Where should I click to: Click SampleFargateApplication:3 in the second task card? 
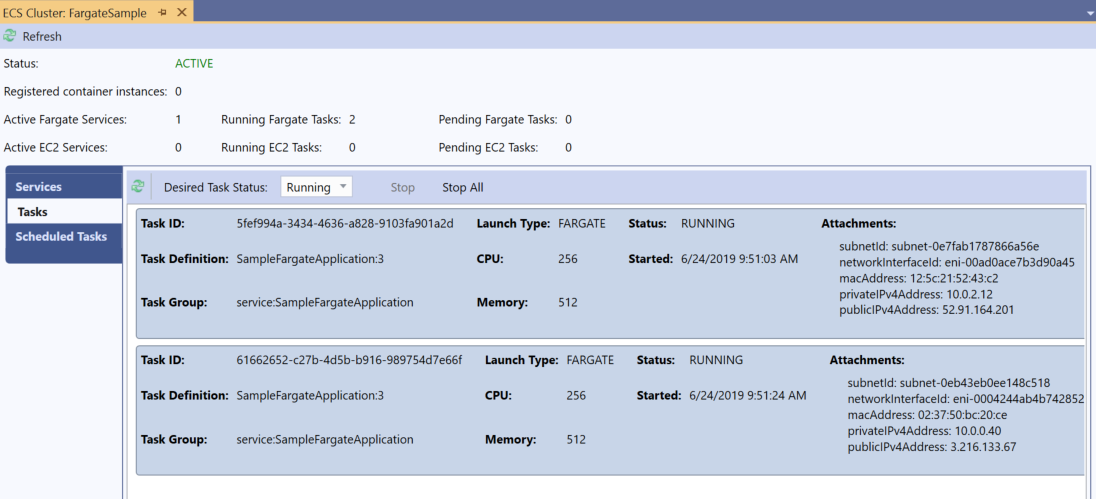coord(310,396)
